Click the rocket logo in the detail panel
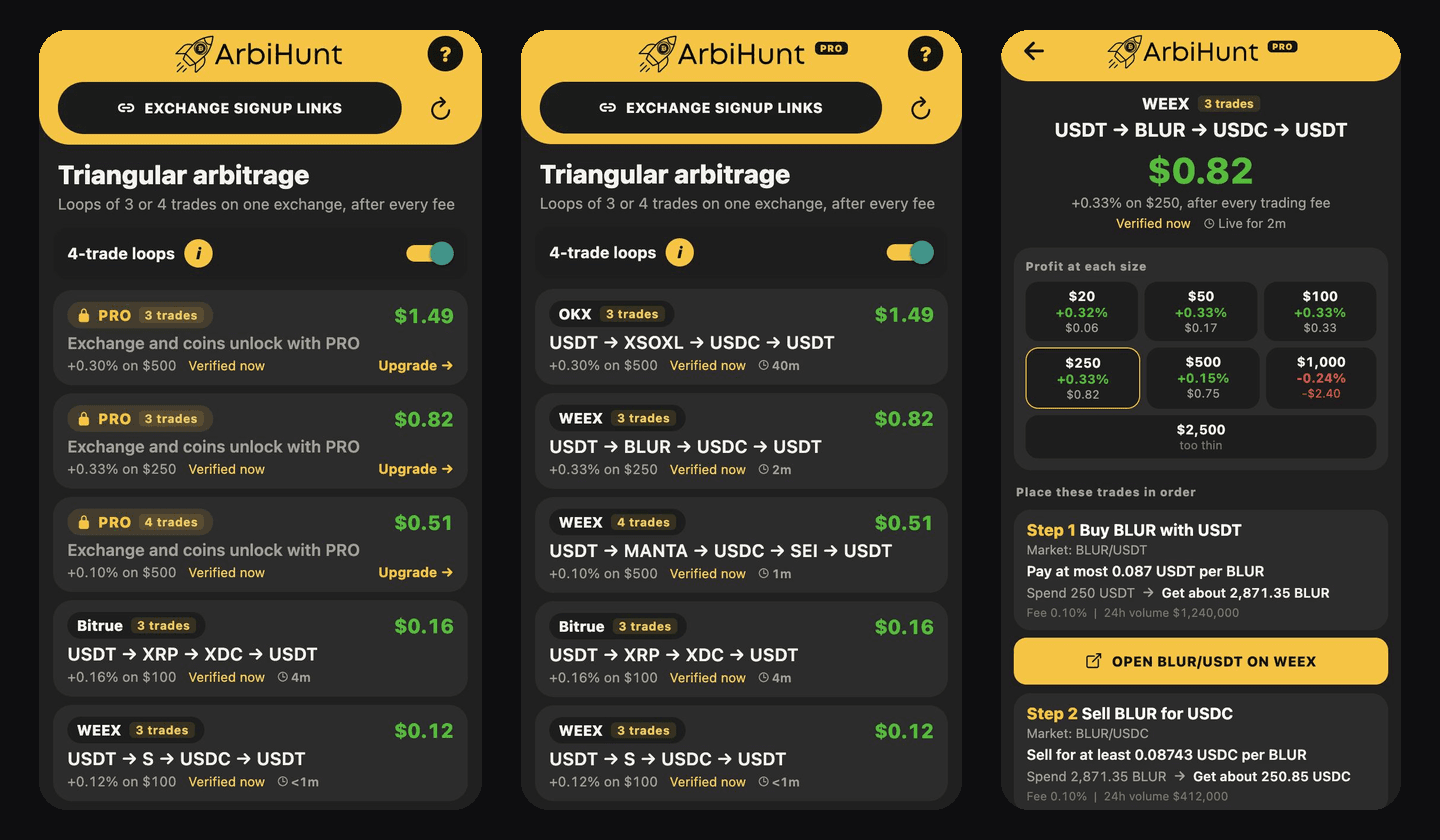 [x=1124, y=51]
